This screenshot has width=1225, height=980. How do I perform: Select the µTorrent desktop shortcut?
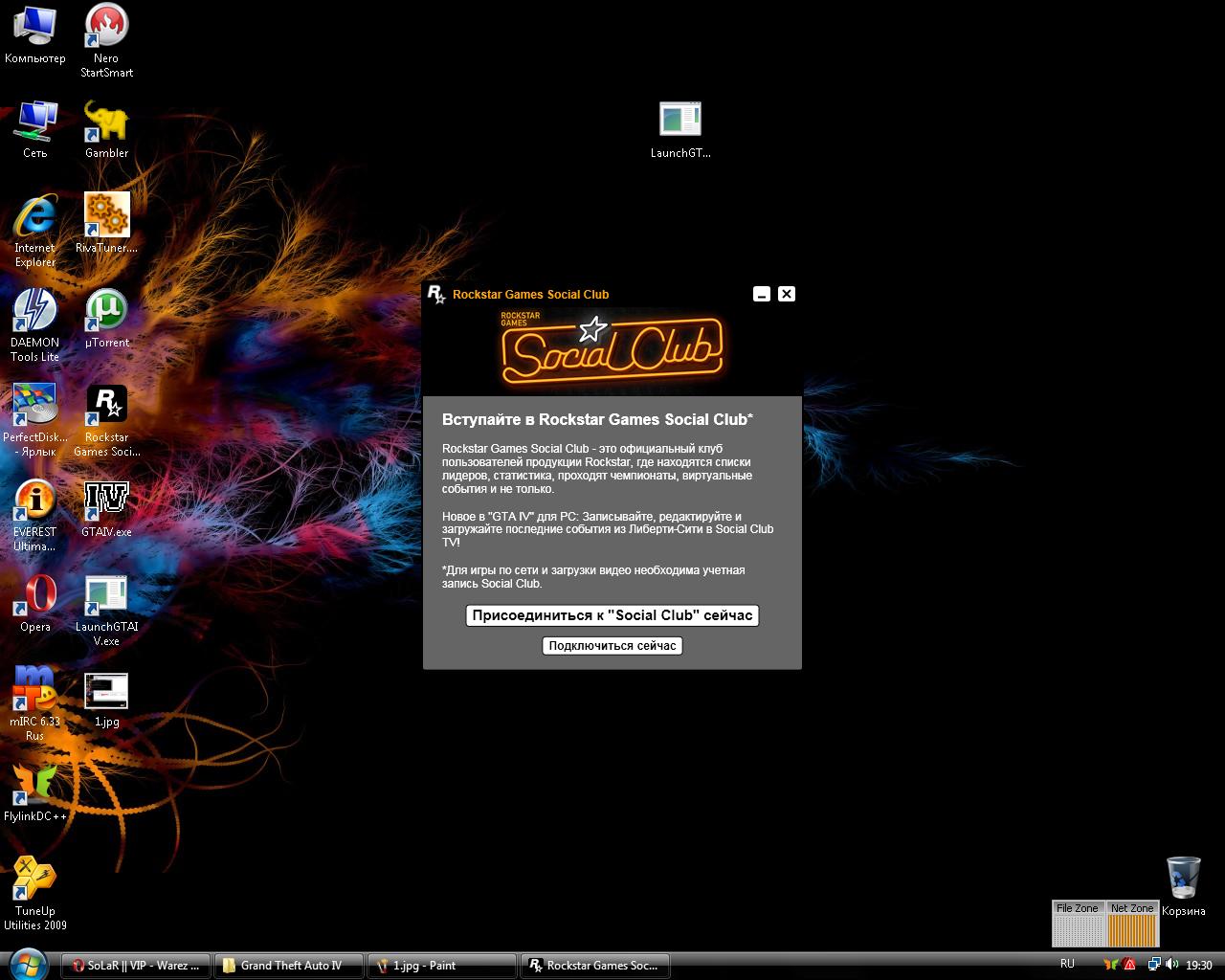tap(106, 311)
